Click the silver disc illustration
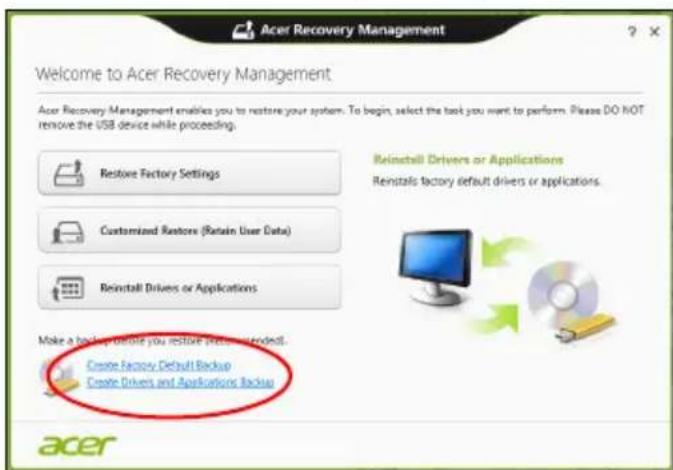The image size is (673, 470). click(x=562, y=294)
